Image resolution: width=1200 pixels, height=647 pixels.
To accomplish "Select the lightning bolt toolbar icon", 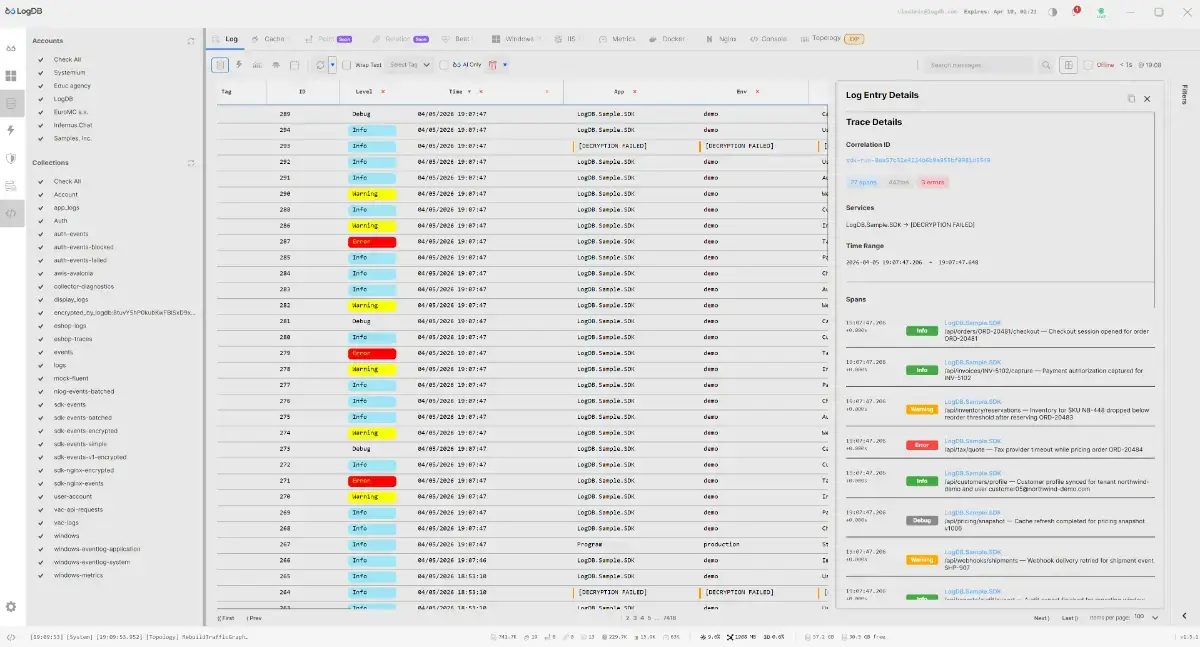I will (x=239, y=65).
